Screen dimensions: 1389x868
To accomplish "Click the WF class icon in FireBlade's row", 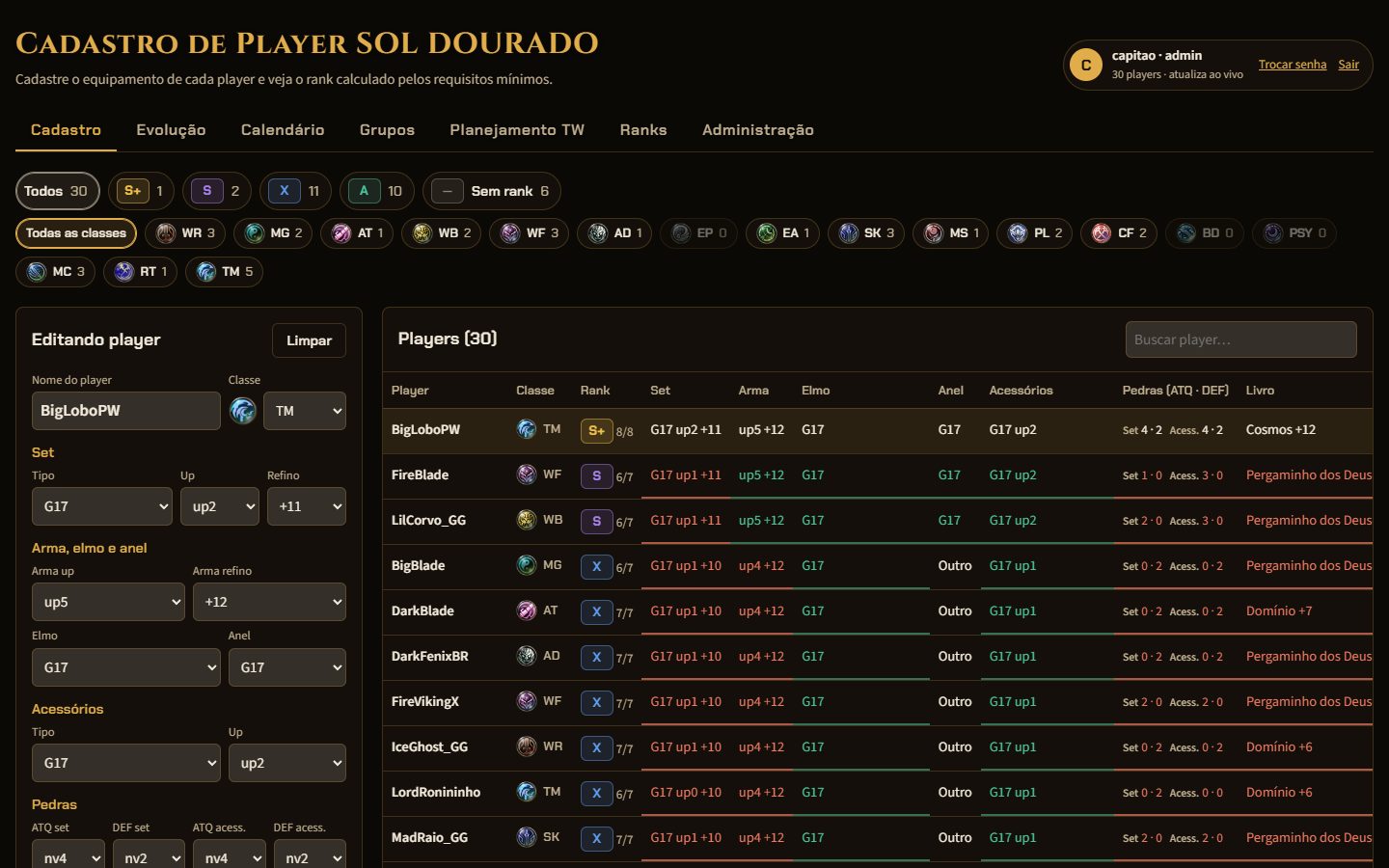I will (527, 475).
